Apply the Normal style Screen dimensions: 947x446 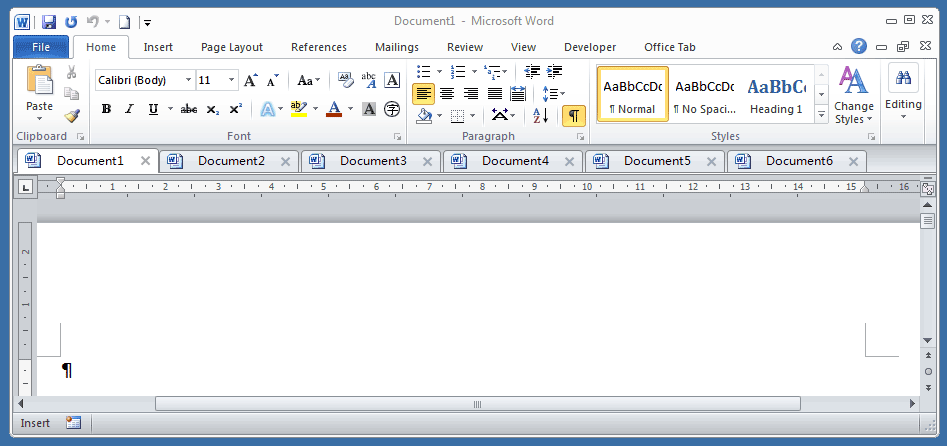point(632,94)
